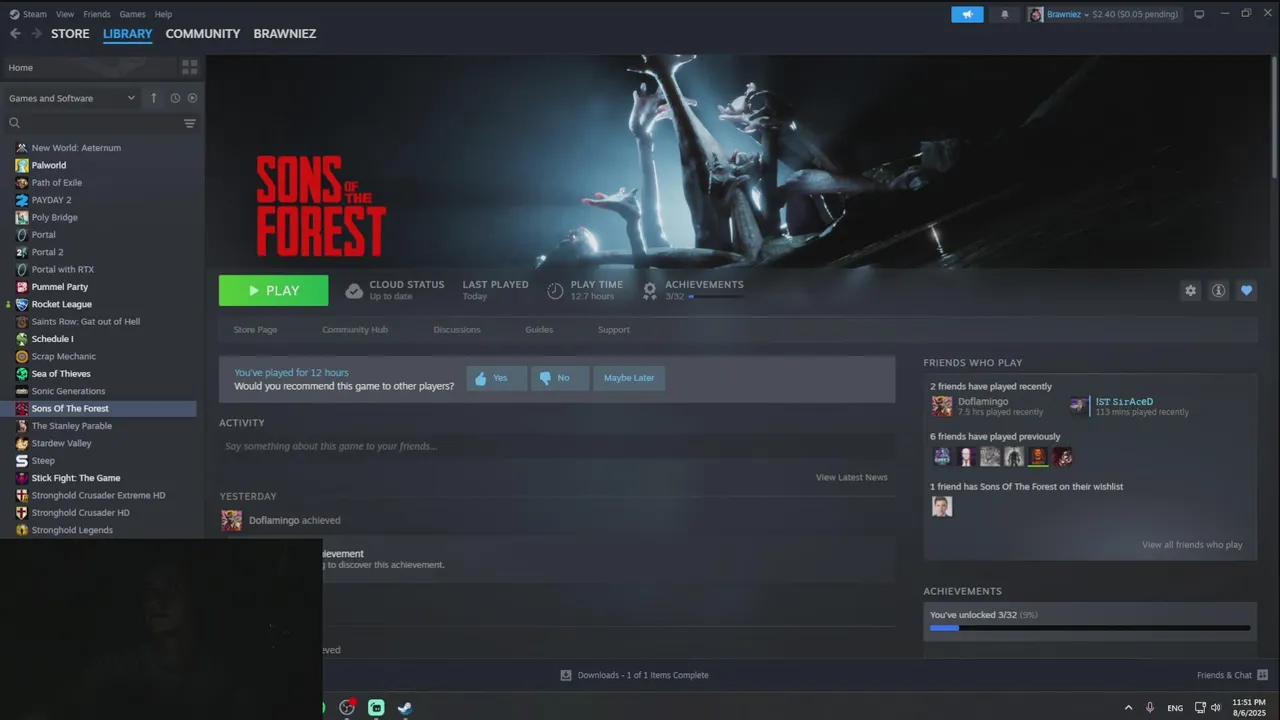Show hidden system tray icons
Screen dimensions: 1280x720
tap(1129, 707)
